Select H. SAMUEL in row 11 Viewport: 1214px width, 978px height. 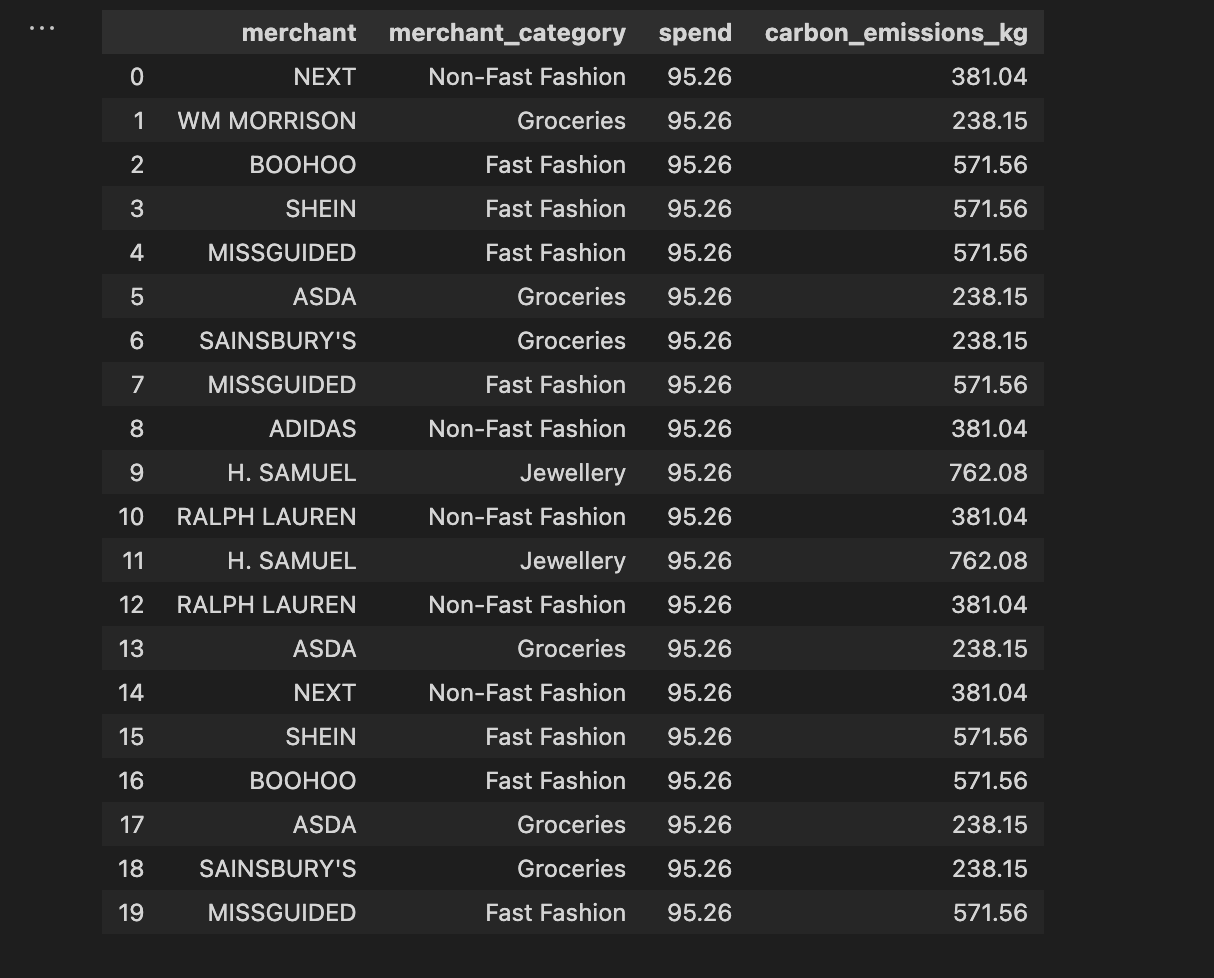(x=292, y=561)
